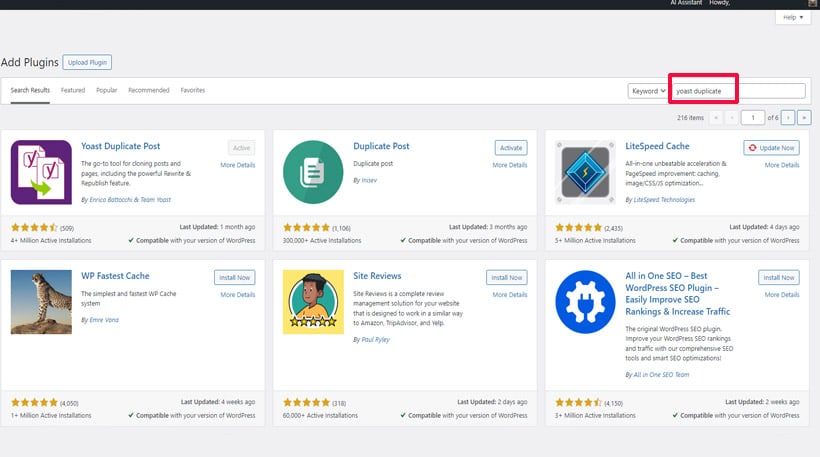Visit author Enrico Battocchi & Team Yoast
The width and height of the screenshot is (820, 457).
130,200
